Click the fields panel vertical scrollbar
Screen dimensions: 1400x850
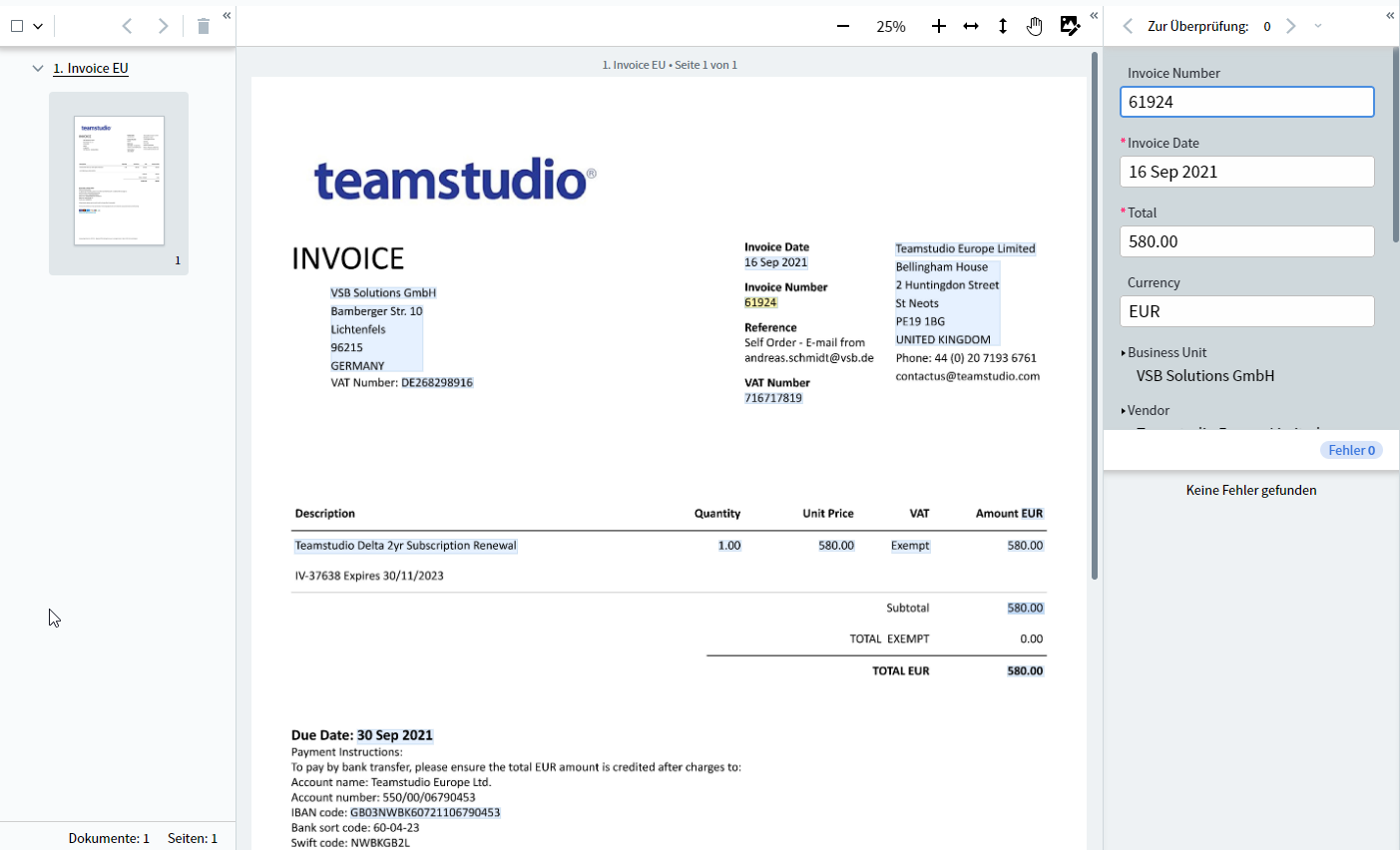(x=1395, y=144)
